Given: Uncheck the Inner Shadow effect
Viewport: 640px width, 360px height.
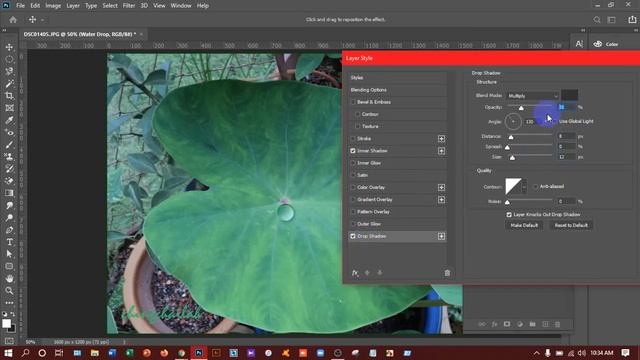Looking at the screenshot, I should tap(353, 151).
